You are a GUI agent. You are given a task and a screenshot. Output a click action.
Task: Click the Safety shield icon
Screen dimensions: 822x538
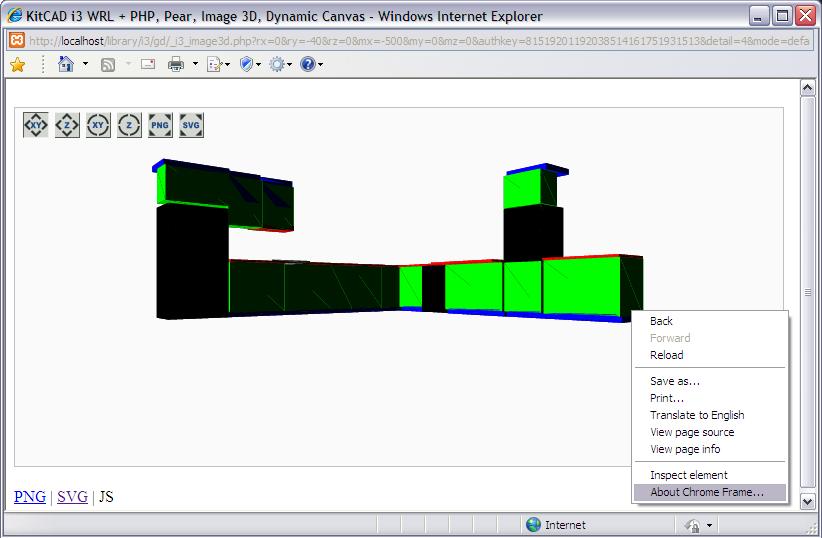tap(246, 64)
